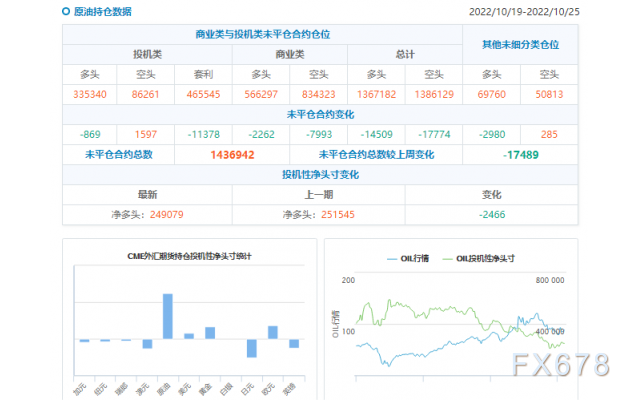Click the other short value 50813

pos(549,94)
